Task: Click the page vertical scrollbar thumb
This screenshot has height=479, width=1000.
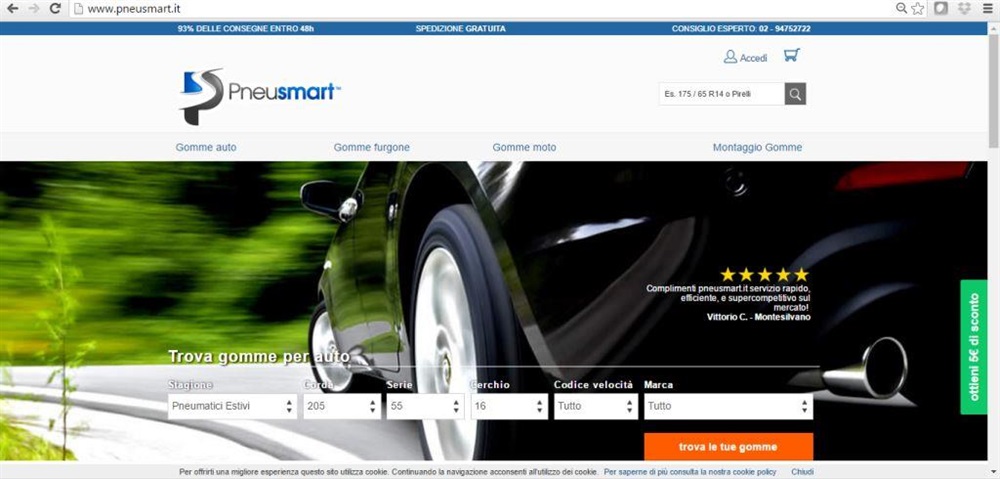Action: pyautogui.click(x=994, y=89)
